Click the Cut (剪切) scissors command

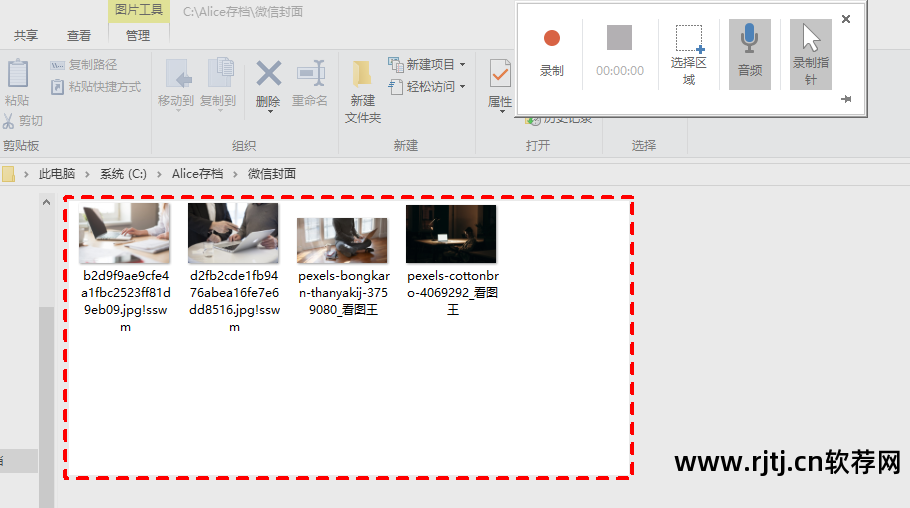coord(23,121)
